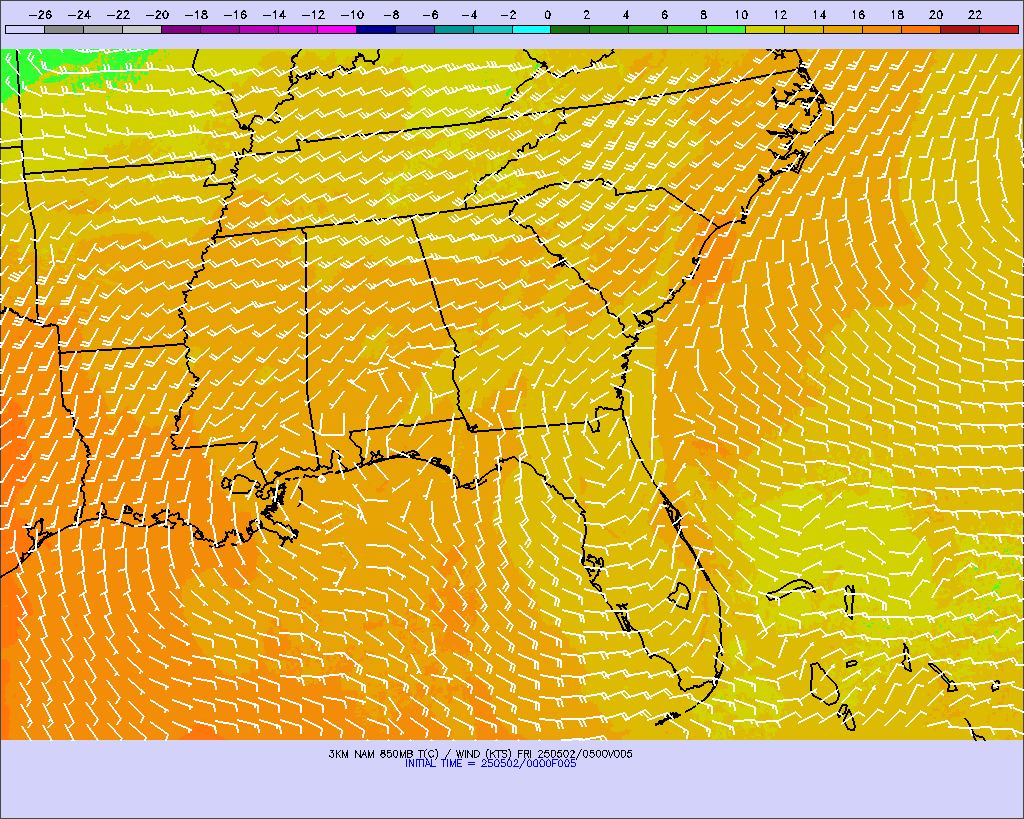Viewport: 1024px width, 819px height.
Task: Click the legend swatch between 12 and 14
Action: point(805,29)
